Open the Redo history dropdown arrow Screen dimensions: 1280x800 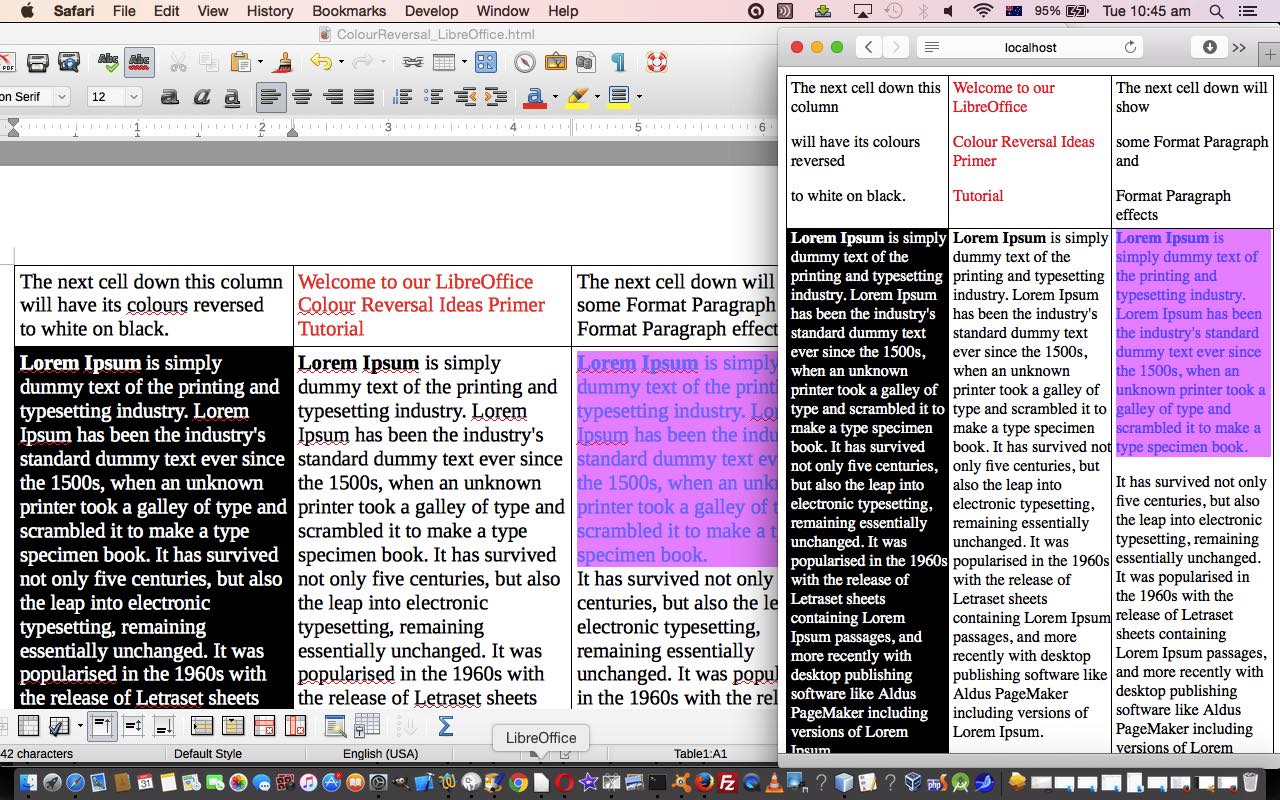[x=382, y=63]
